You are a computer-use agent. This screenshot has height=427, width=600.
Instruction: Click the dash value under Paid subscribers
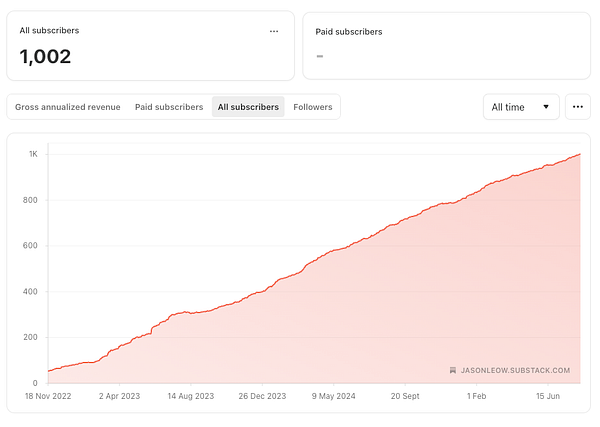click(320, 56)
